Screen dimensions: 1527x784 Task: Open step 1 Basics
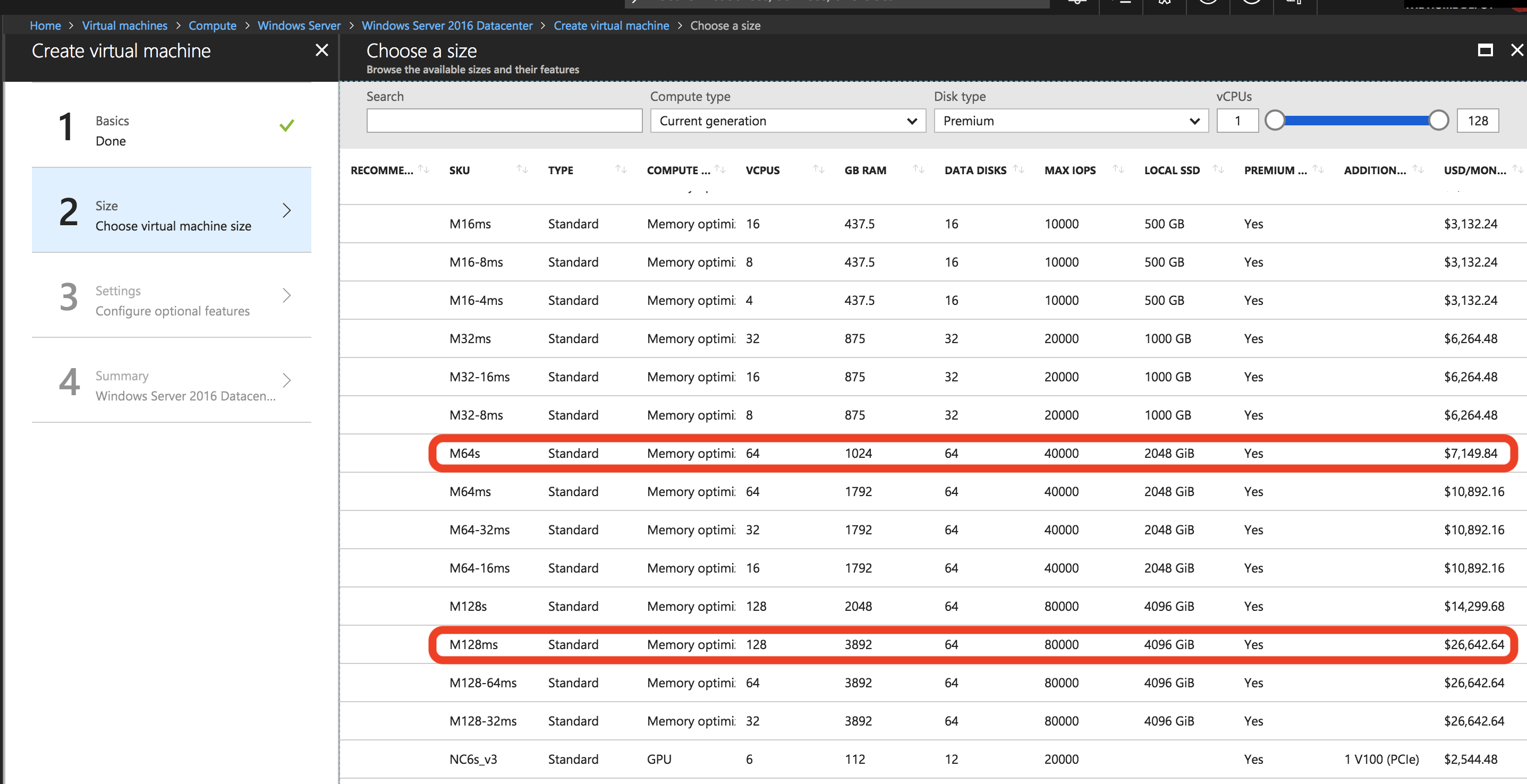171,126
